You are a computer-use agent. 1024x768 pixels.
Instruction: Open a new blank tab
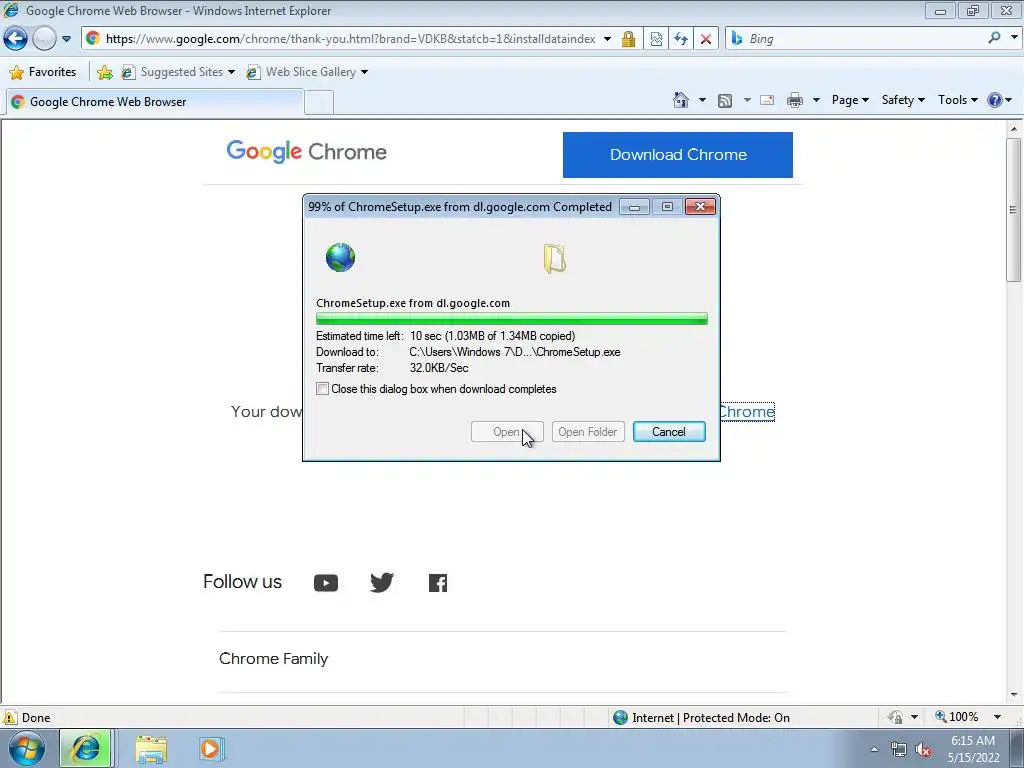click(319, 103)
